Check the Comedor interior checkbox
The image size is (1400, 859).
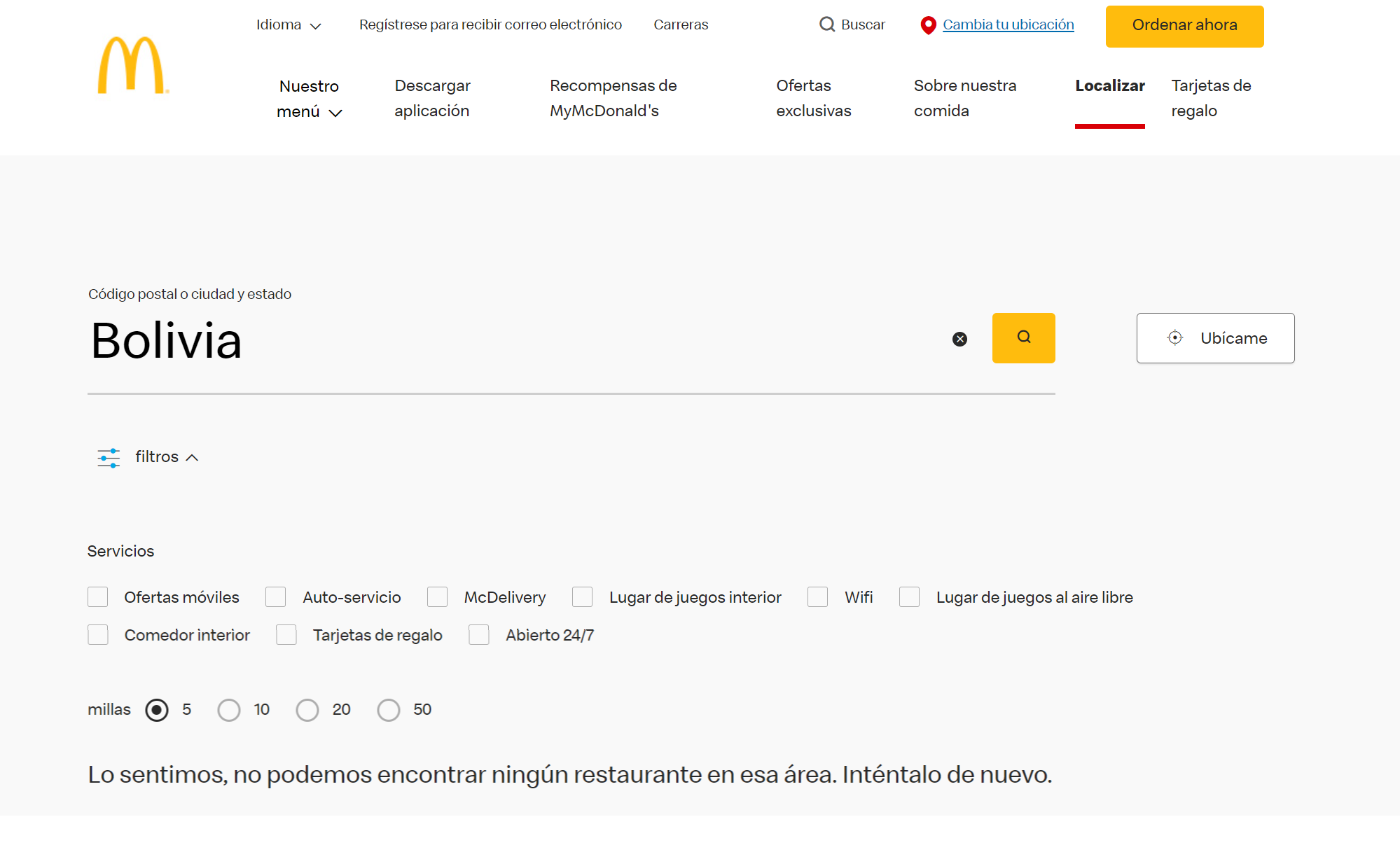pos(98,635)
